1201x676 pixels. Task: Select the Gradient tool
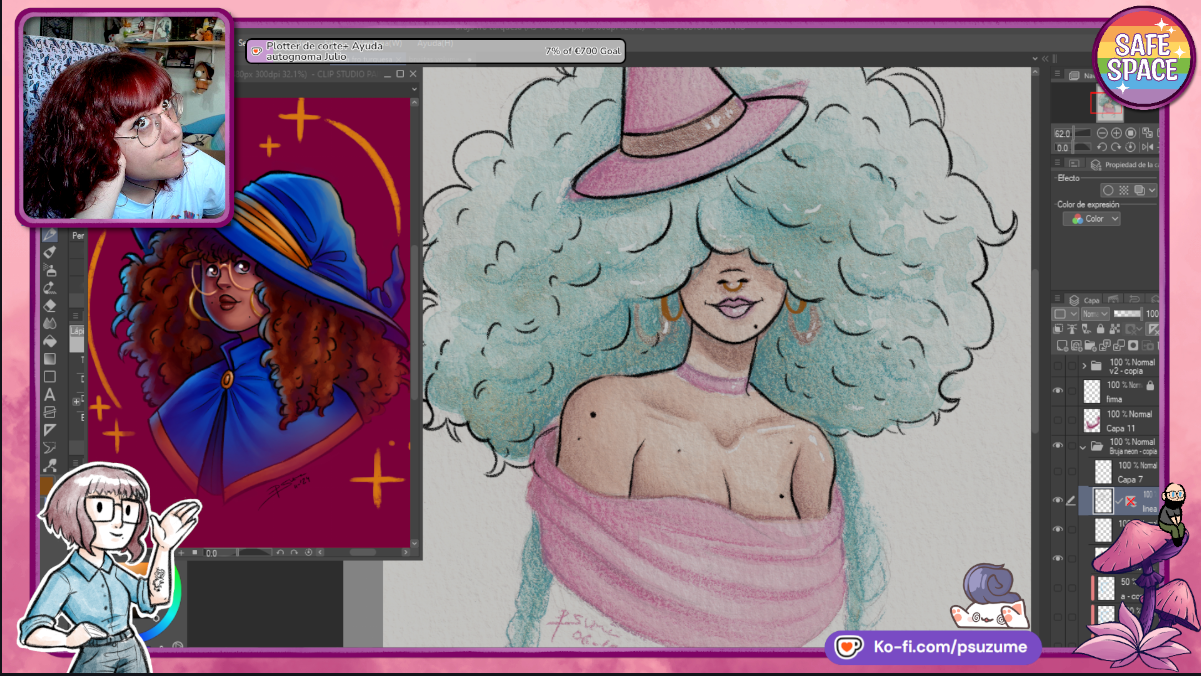(x=50, y=358)
